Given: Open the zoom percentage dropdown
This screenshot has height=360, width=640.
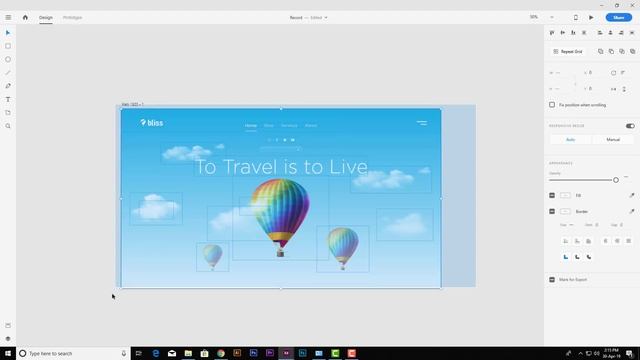Looking at the screenshot, I should point(552,18).
